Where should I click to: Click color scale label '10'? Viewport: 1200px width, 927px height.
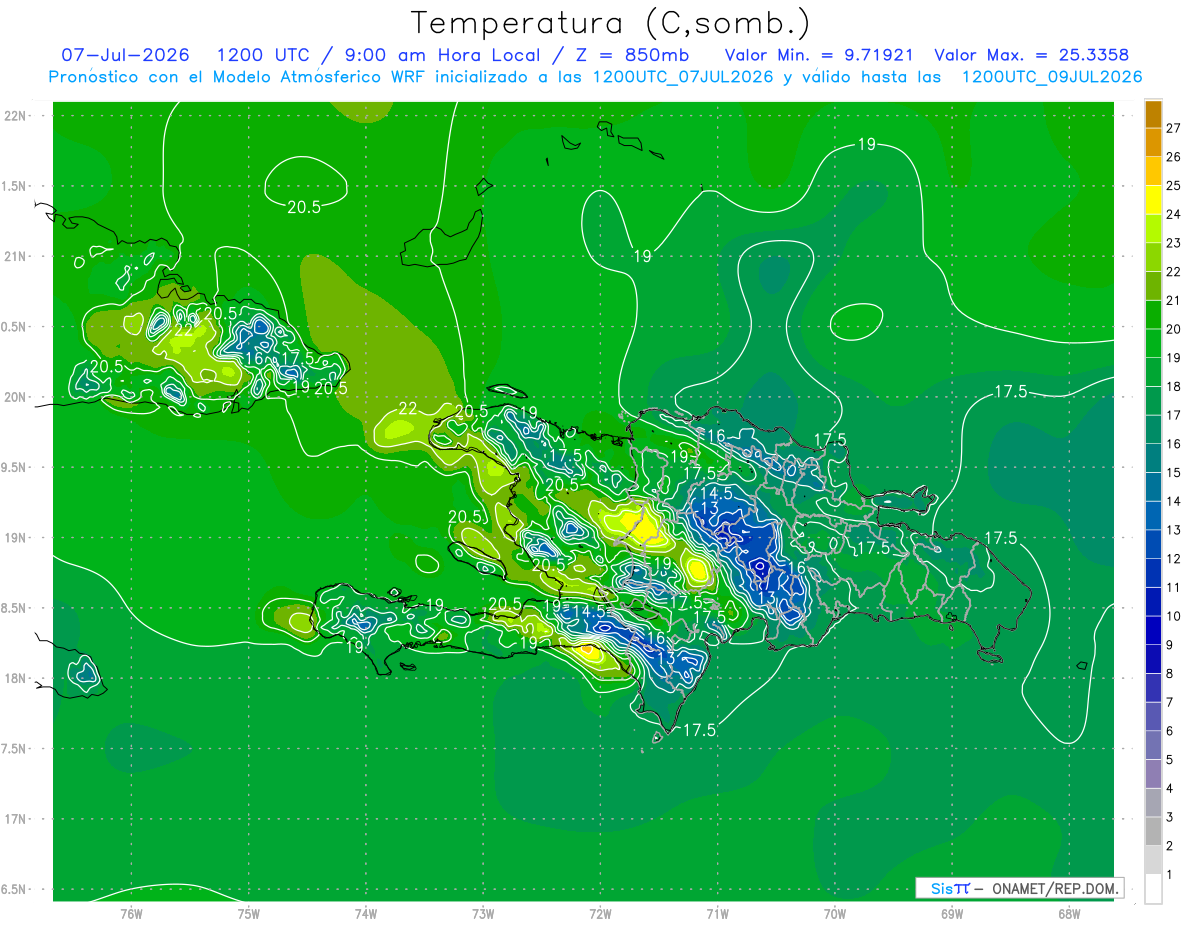click(x=1174, y=616)
